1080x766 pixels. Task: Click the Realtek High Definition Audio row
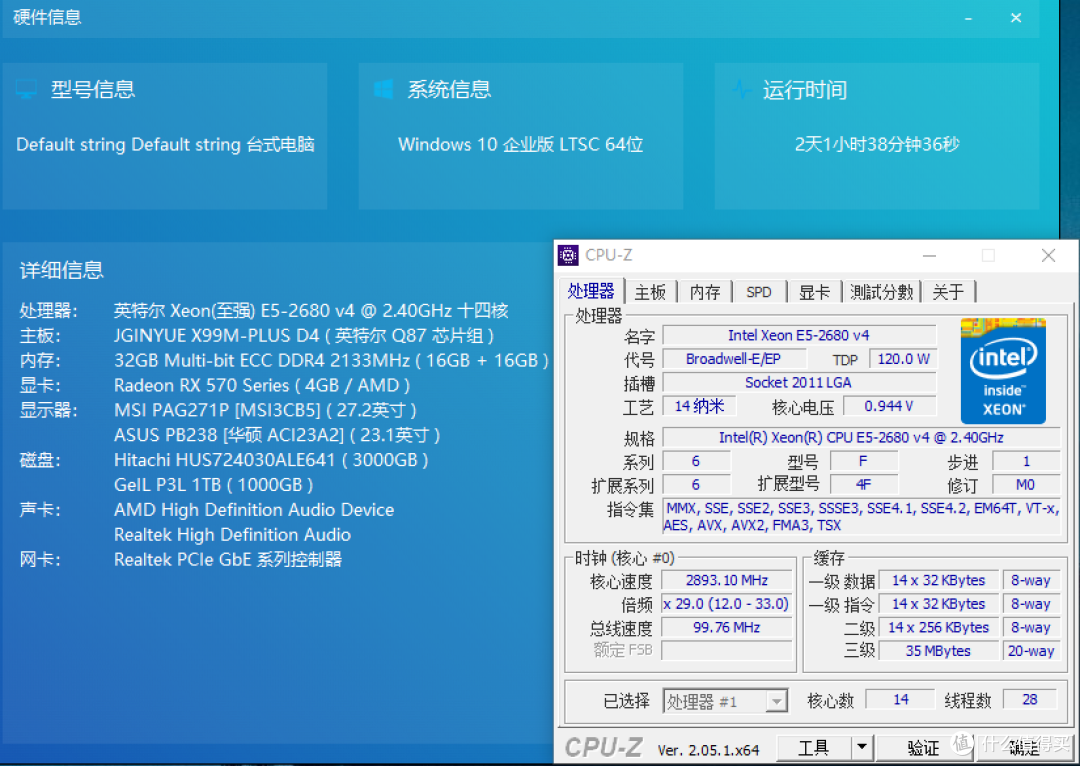point(232,535)
